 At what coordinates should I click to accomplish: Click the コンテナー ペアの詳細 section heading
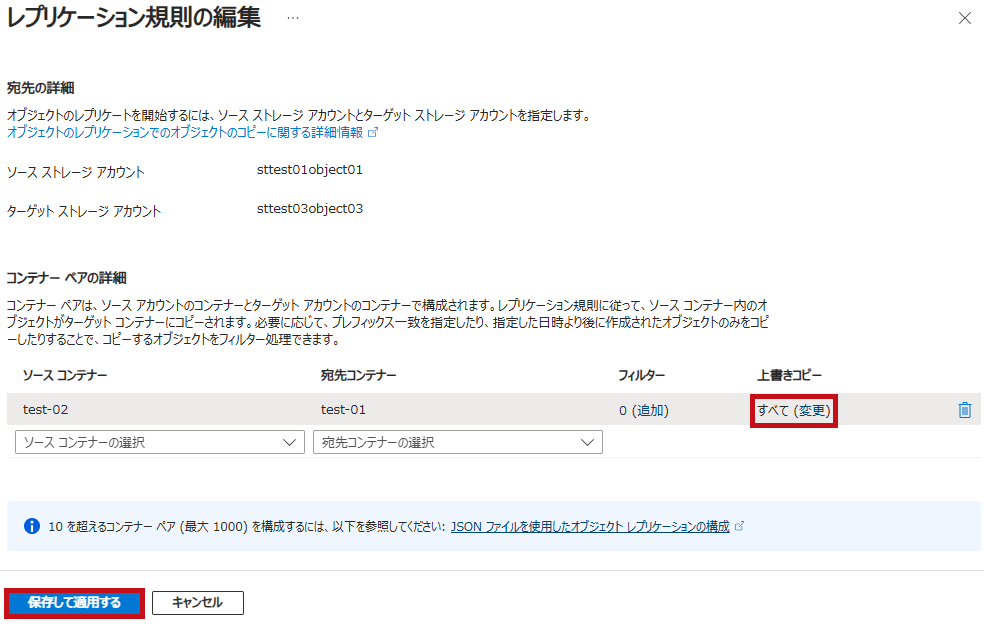click(67, 277)
